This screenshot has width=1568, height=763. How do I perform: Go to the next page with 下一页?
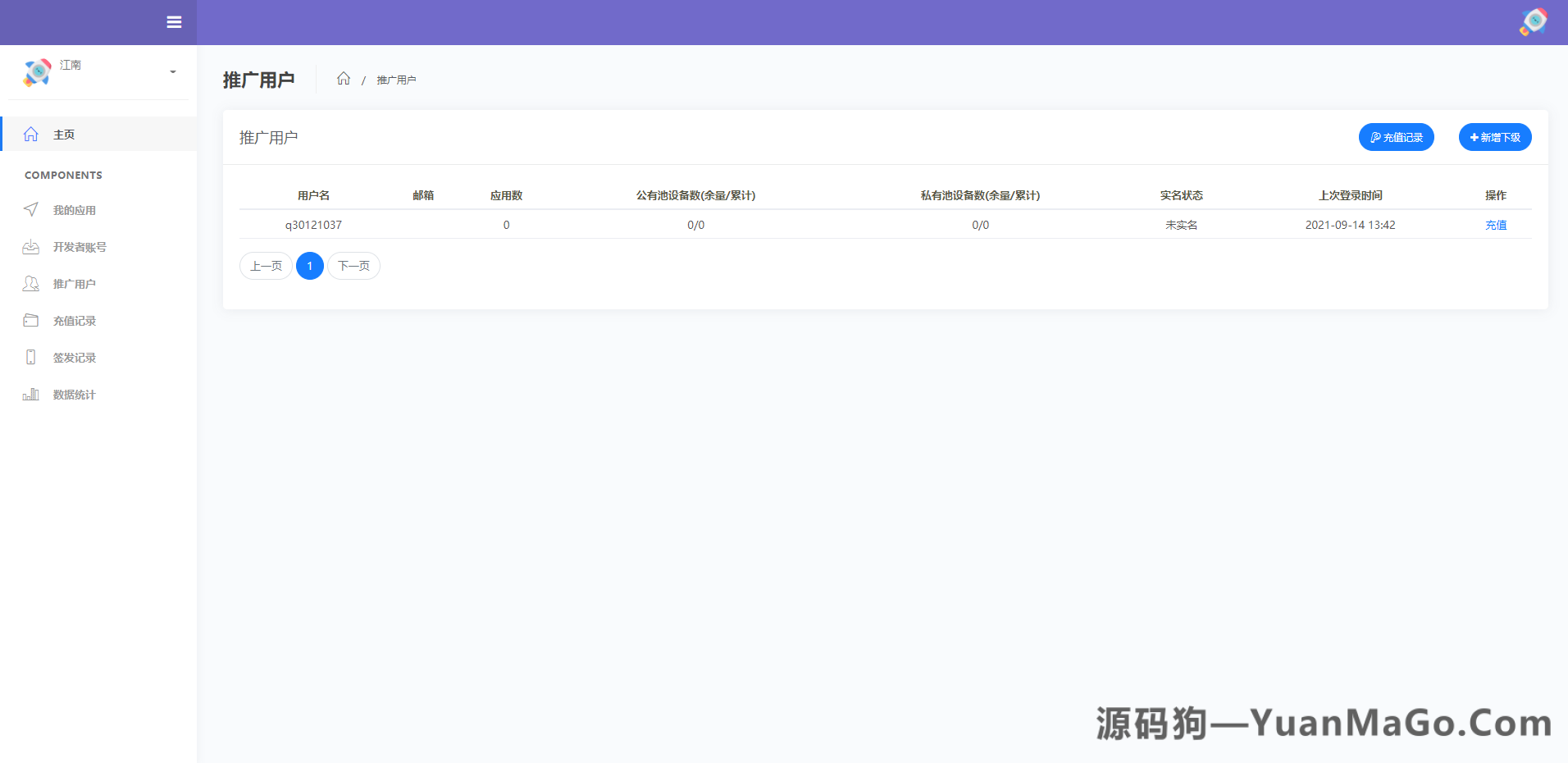353,266
